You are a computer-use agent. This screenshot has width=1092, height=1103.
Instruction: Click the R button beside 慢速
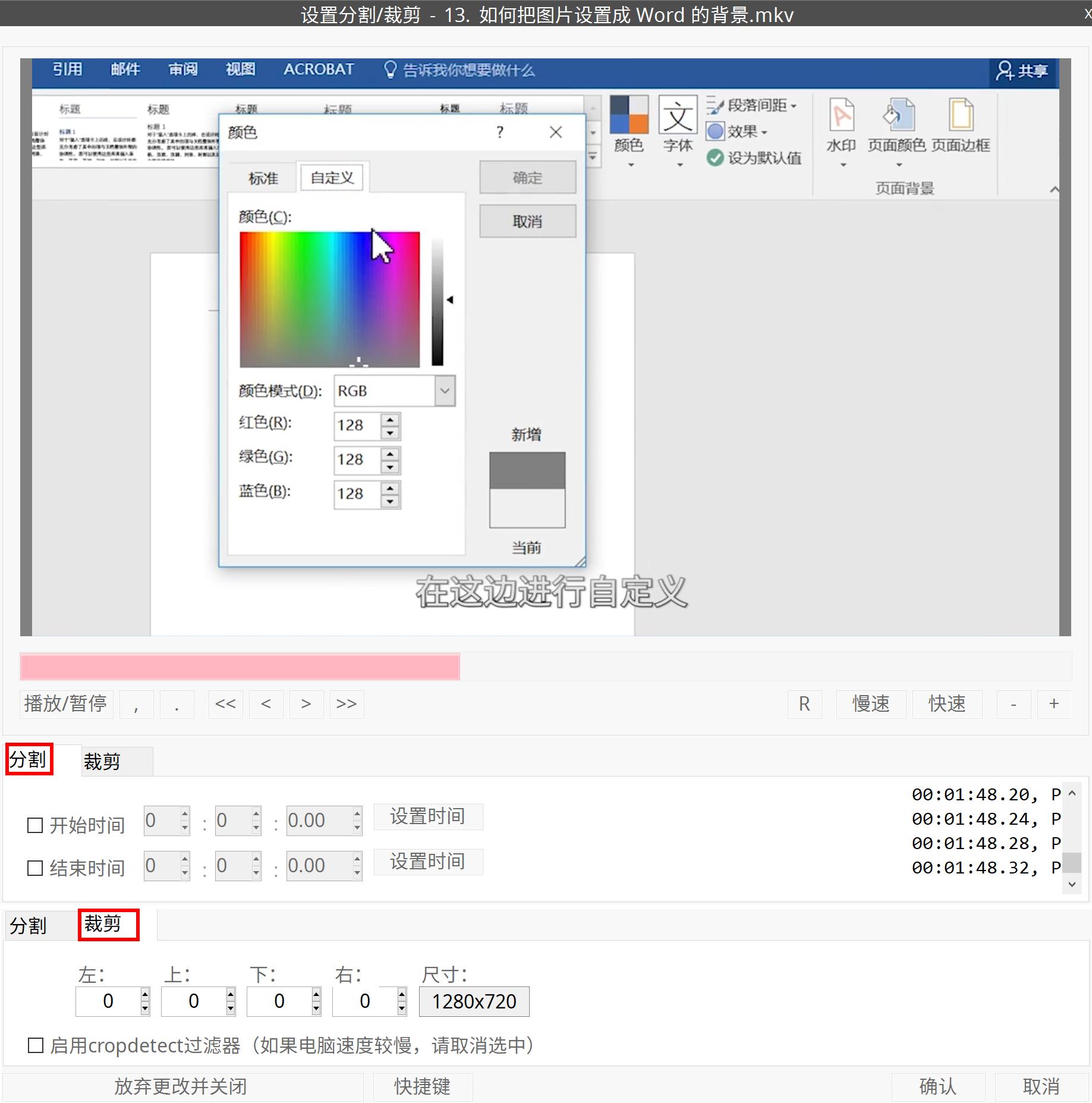pos(804,704)
